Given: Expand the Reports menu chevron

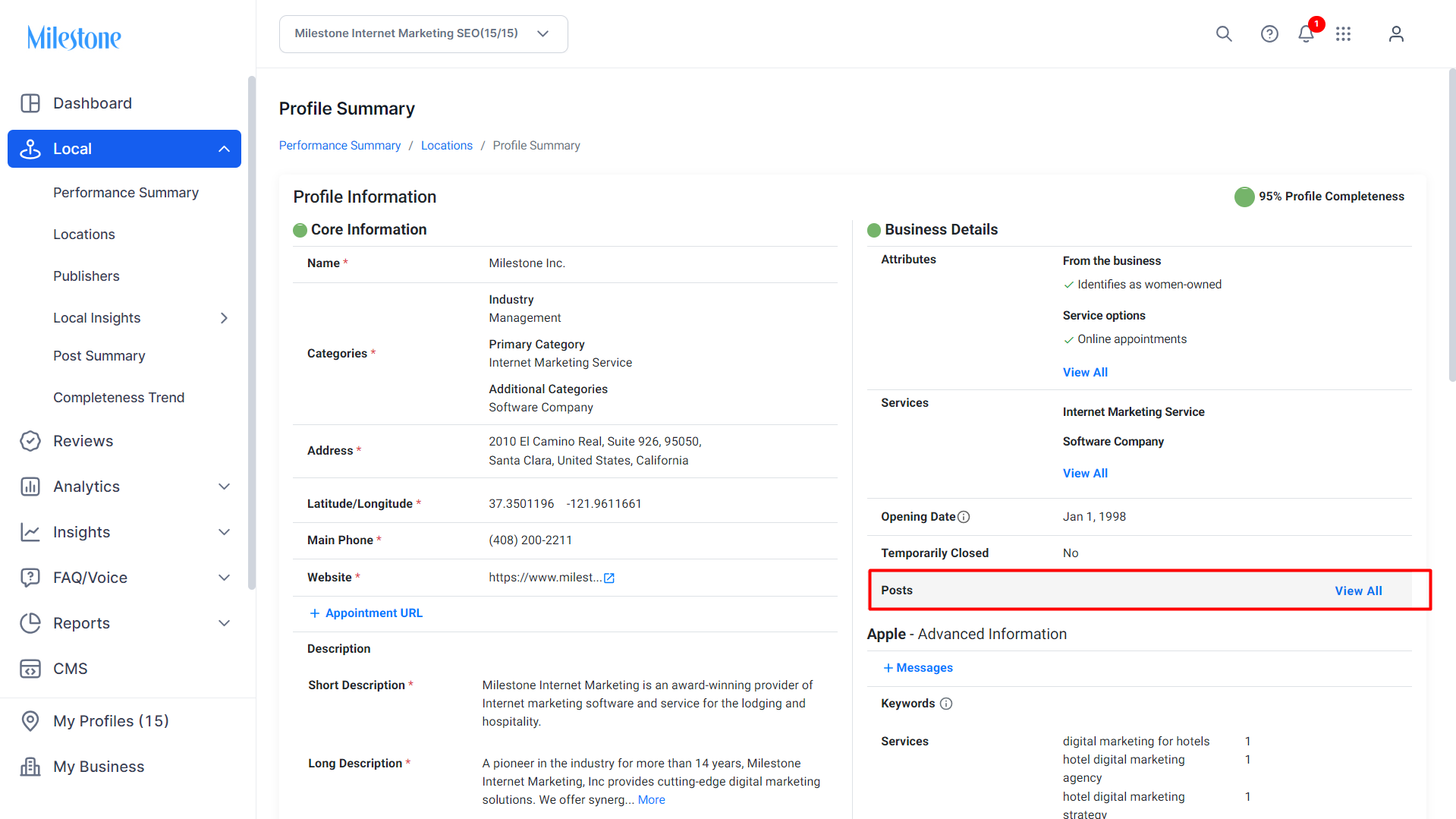Looking at the screenshot, I should [224, 623].
